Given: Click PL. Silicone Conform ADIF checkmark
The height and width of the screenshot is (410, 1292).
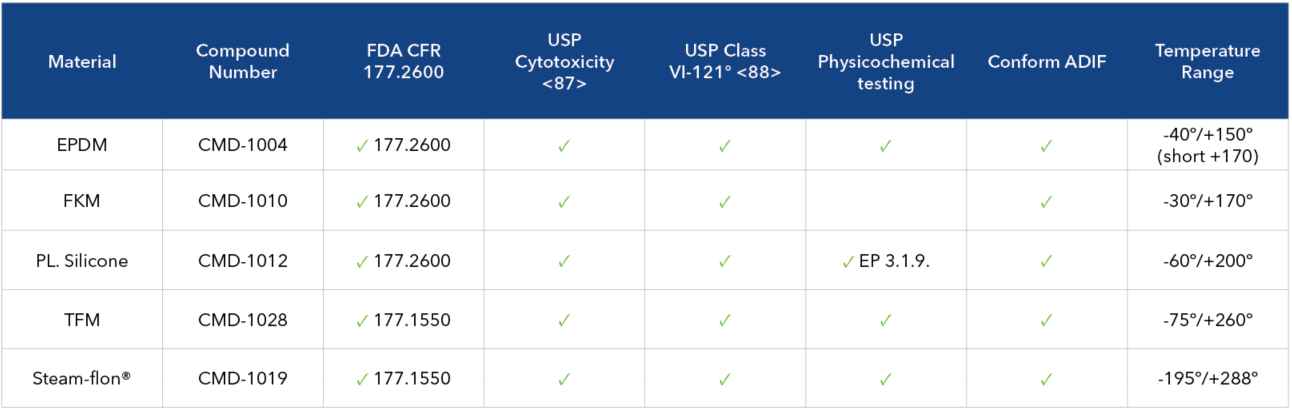Looking at the screenshot, I should [1046, 262].
